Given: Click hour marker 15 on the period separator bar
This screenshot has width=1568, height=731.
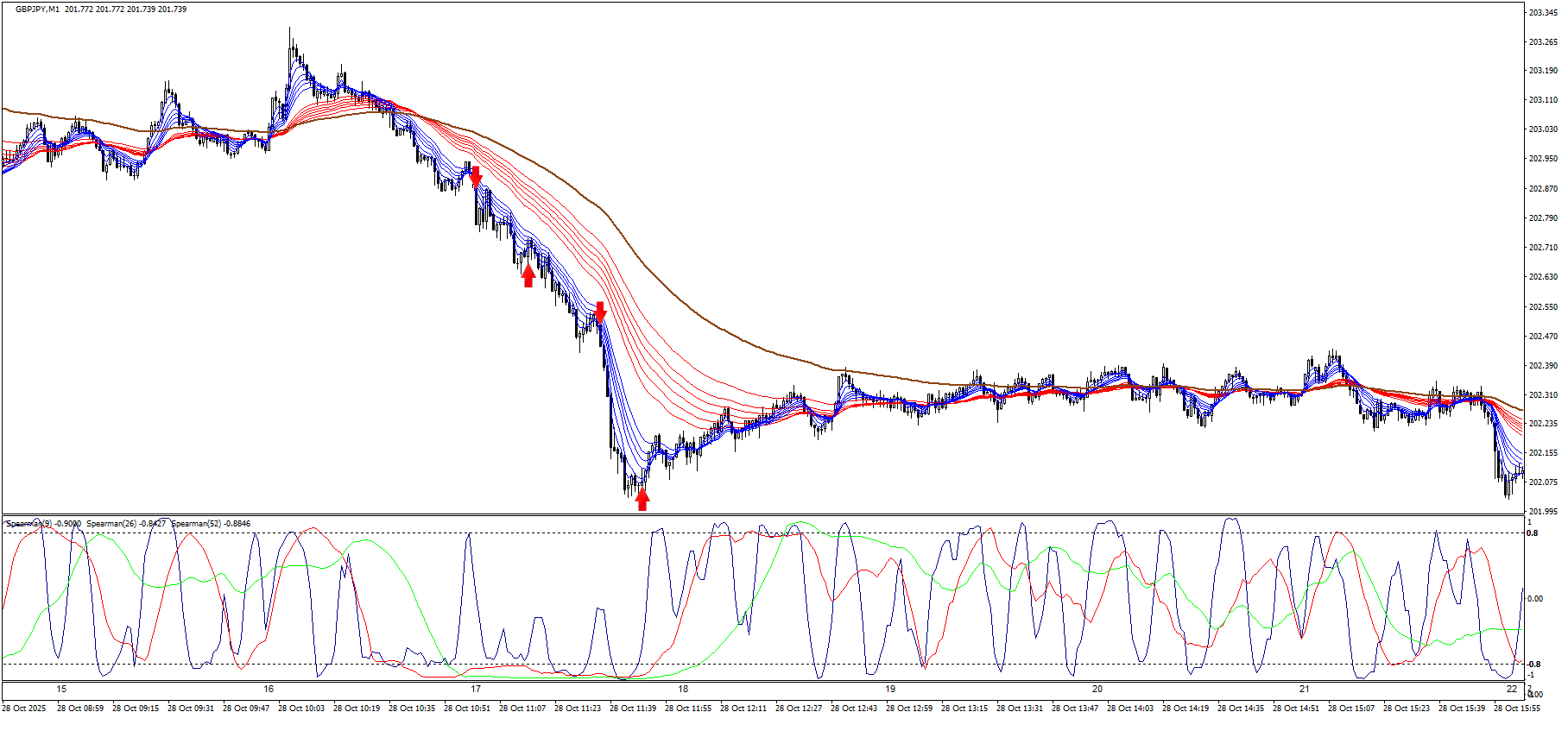Looking at the screenshot, I should (x=61, y=689).
